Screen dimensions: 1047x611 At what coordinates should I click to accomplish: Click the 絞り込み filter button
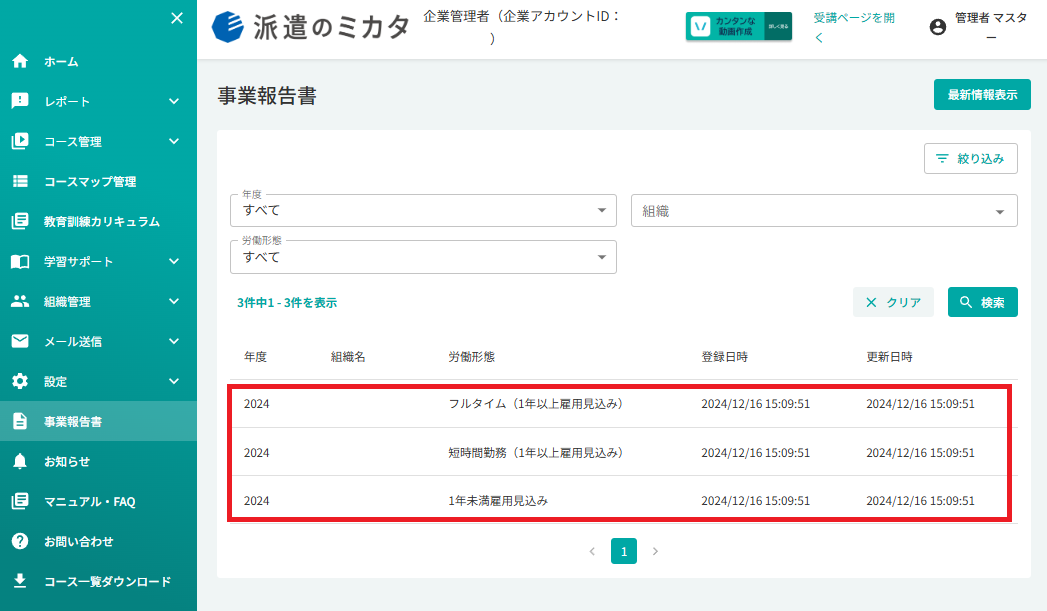point(971,159)
